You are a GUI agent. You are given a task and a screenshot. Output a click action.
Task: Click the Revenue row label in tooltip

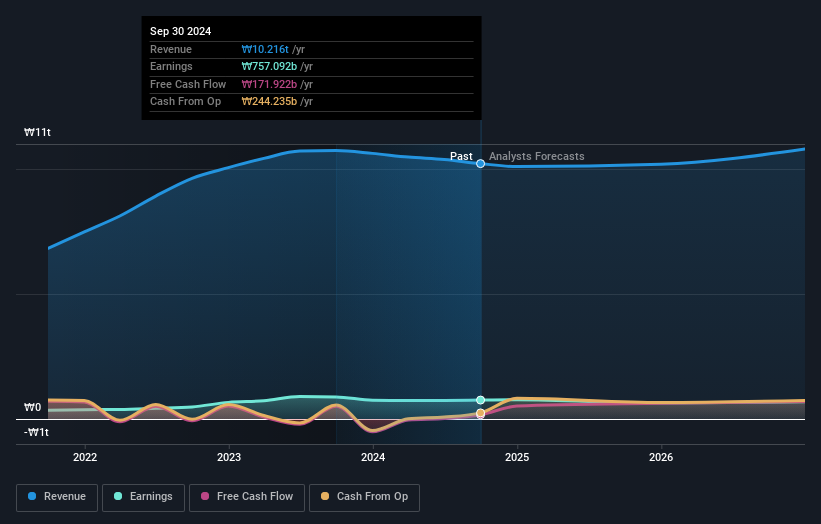click(171, 49)
